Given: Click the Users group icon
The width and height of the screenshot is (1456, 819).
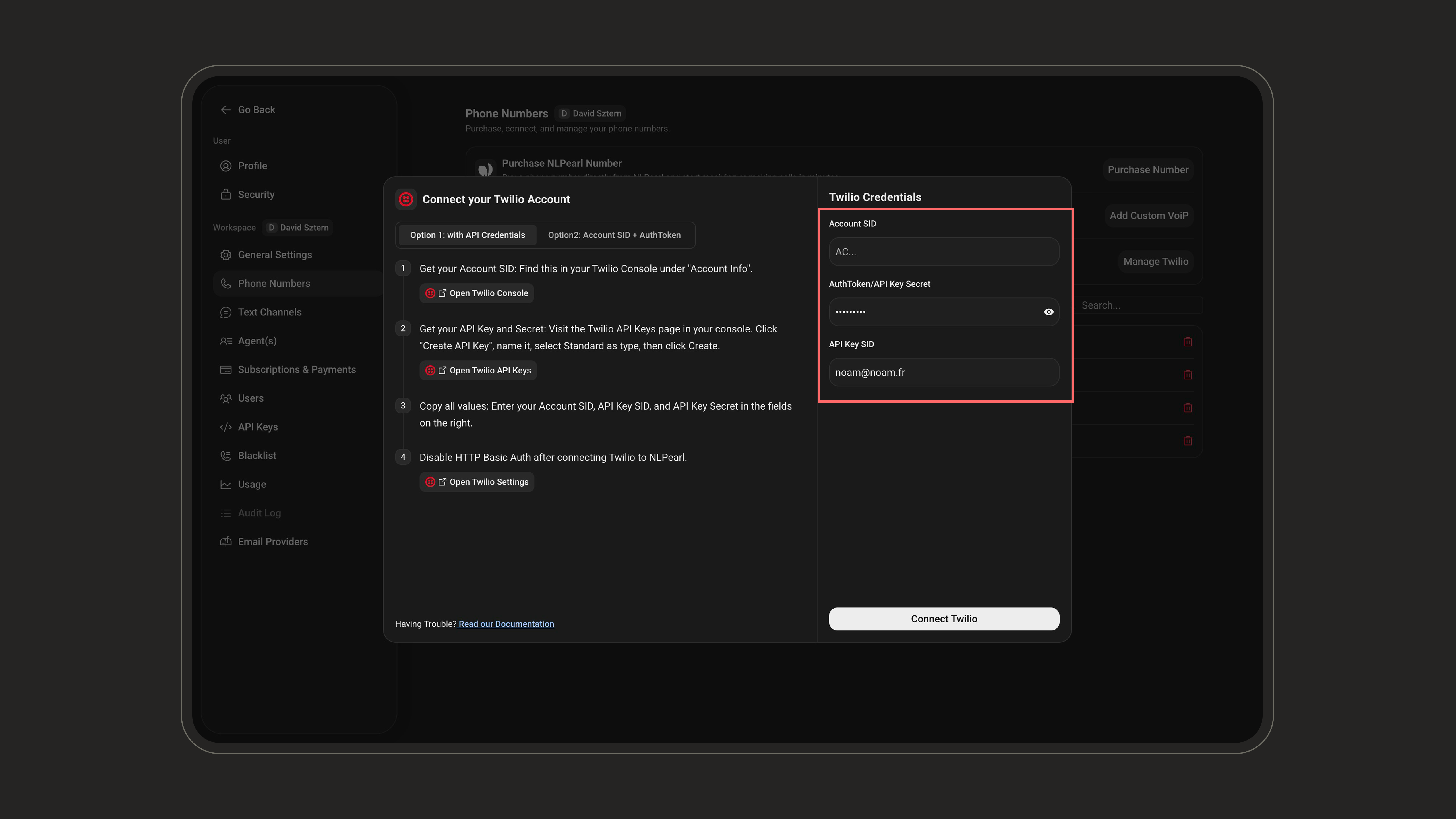Looking at the screenshot, I should 226,398.
